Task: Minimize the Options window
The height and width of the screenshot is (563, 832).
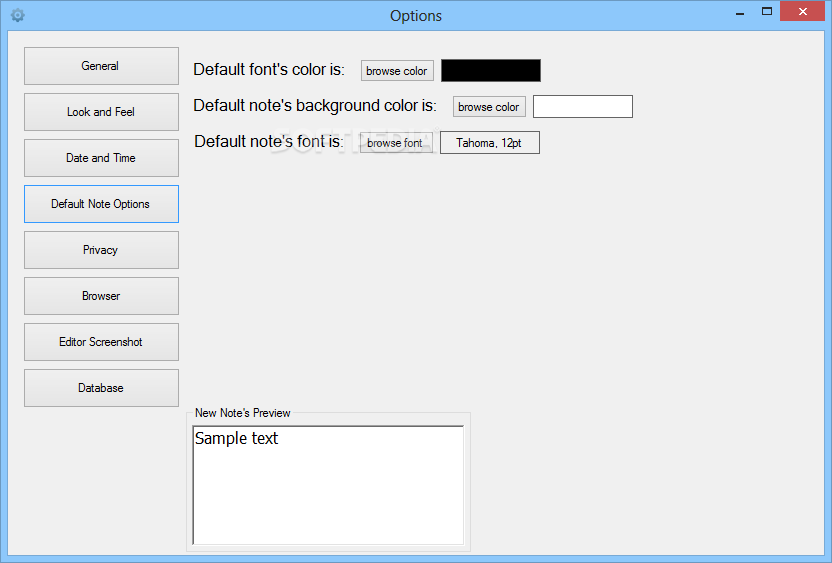Action: 740,13
